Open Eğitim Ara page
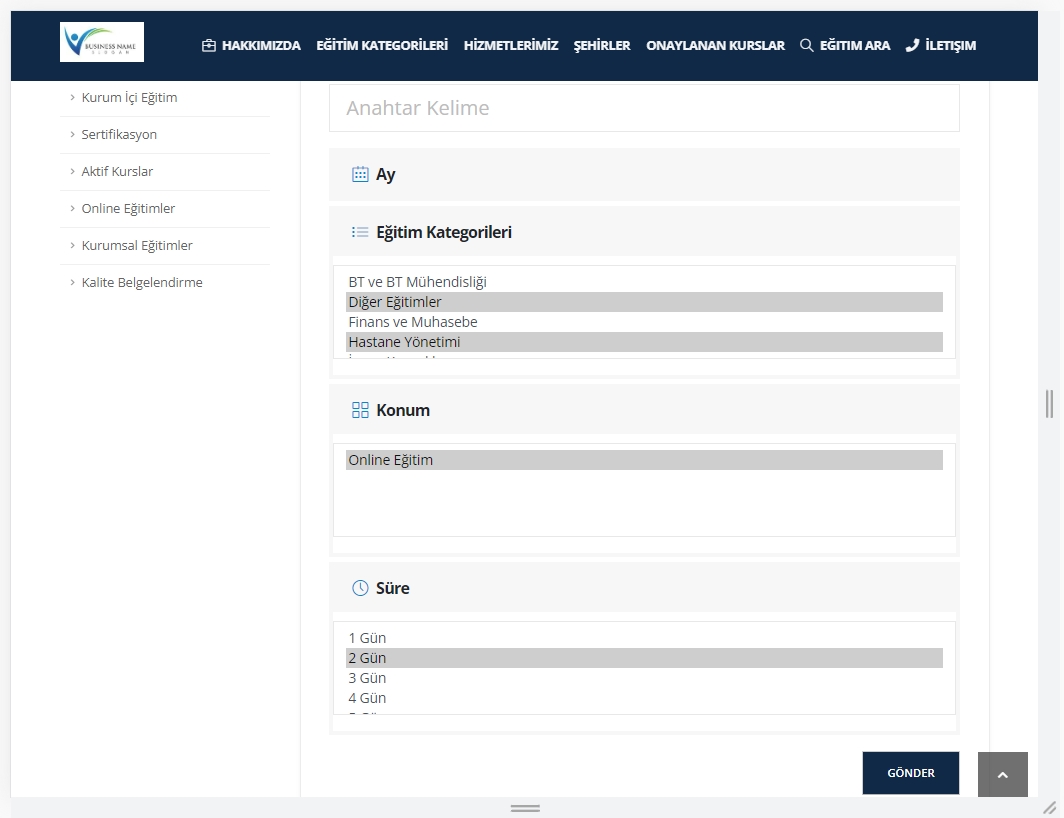Viewport: 1064px width, 818px height. pos(855,45)
